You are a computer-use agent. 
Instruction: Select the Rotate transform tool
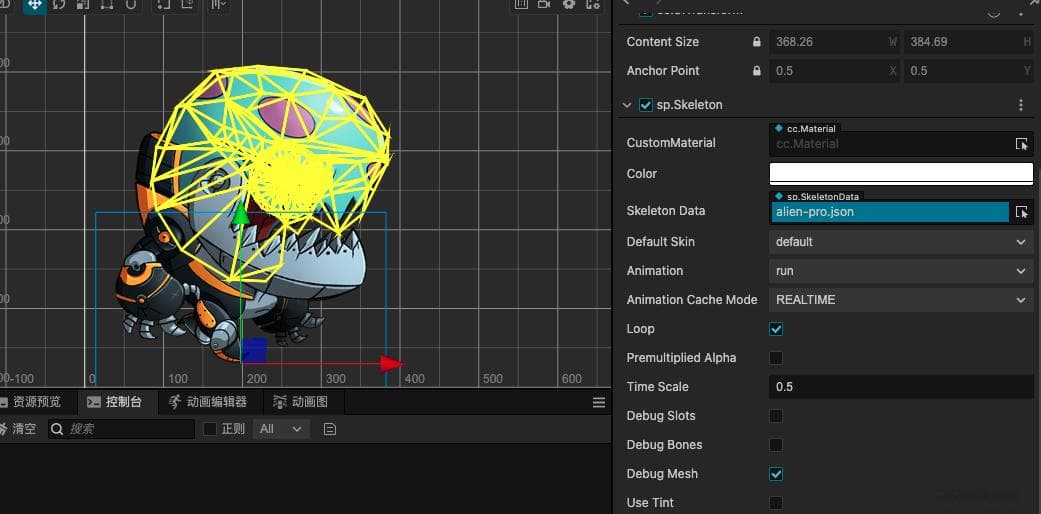point(59,5)
